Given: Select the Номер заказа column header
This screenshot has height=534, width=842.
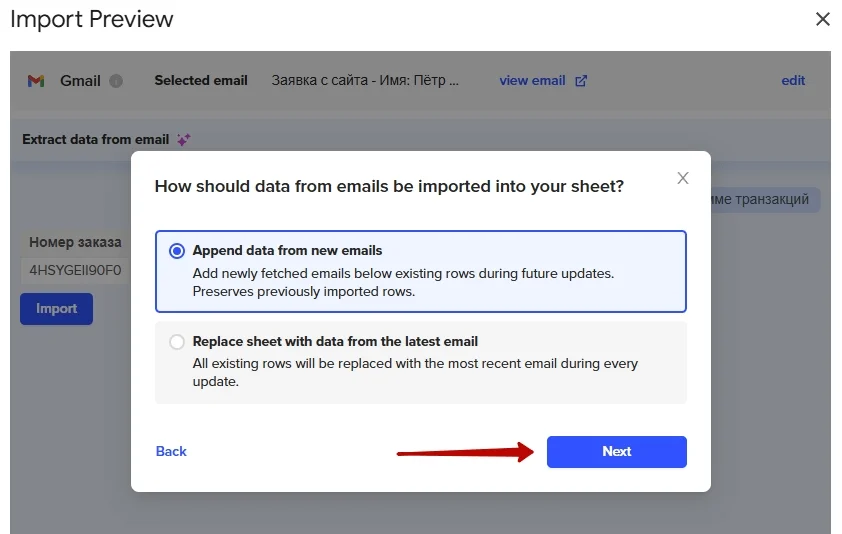Looking at the screenshot, I should coord(75,242).
